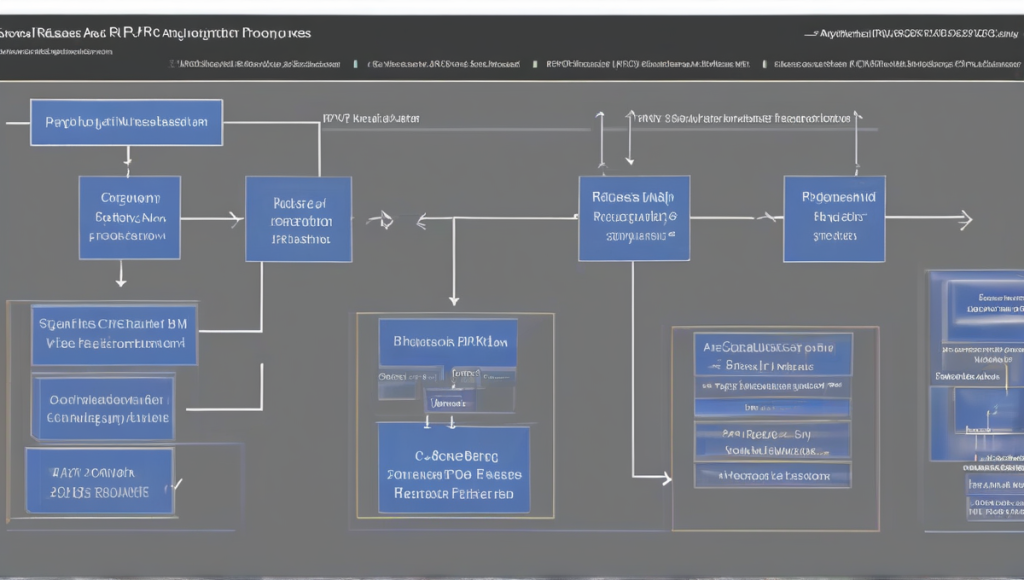
Task: Select the 'Hootoos ta bsoom' list row
Action: (772, 476)
